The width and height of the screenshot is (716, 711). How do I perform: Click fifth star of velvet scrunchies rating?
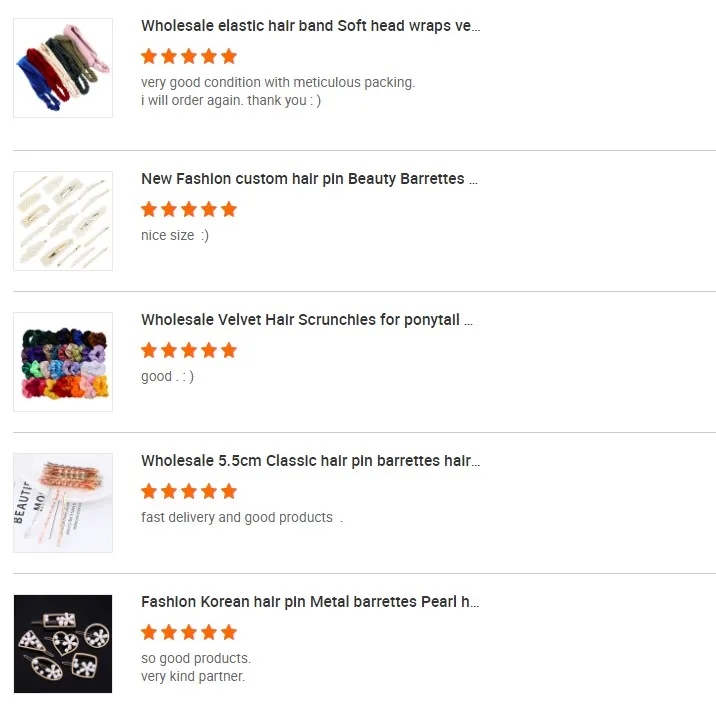pos(229,350)
